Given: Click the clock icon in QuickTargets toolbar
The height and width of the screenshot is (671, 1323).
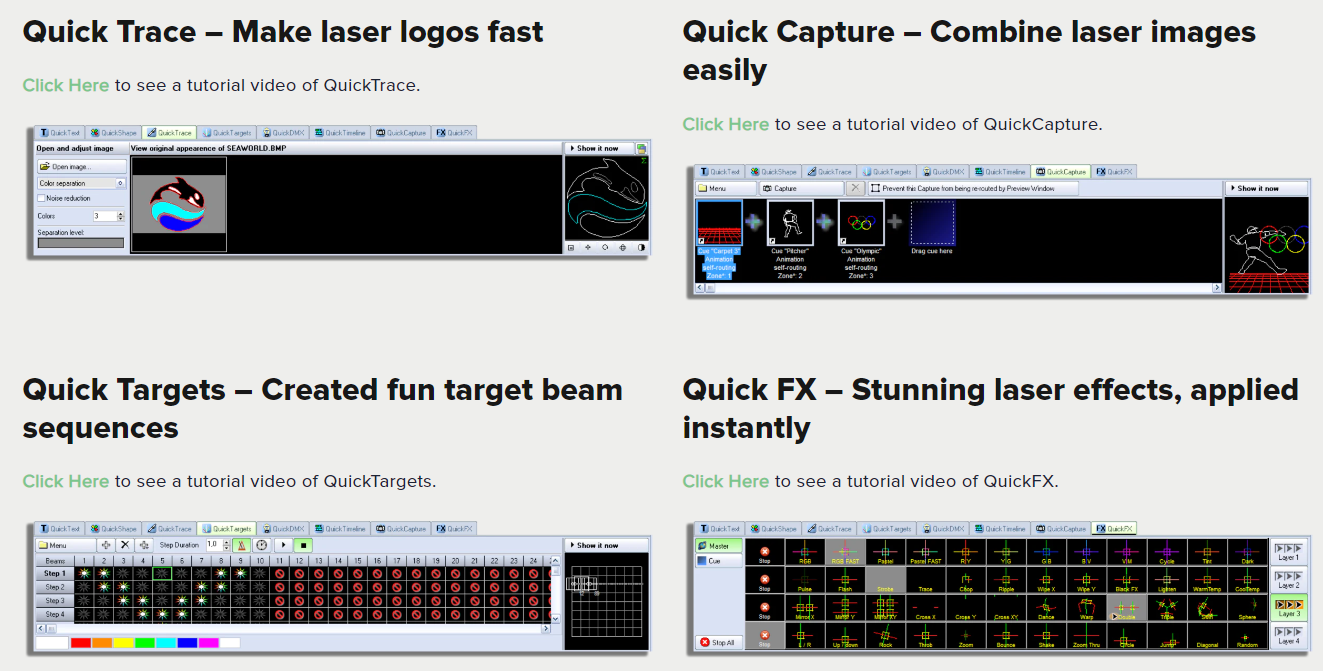Looking at the screenshot, I should (x=262, y=545).
